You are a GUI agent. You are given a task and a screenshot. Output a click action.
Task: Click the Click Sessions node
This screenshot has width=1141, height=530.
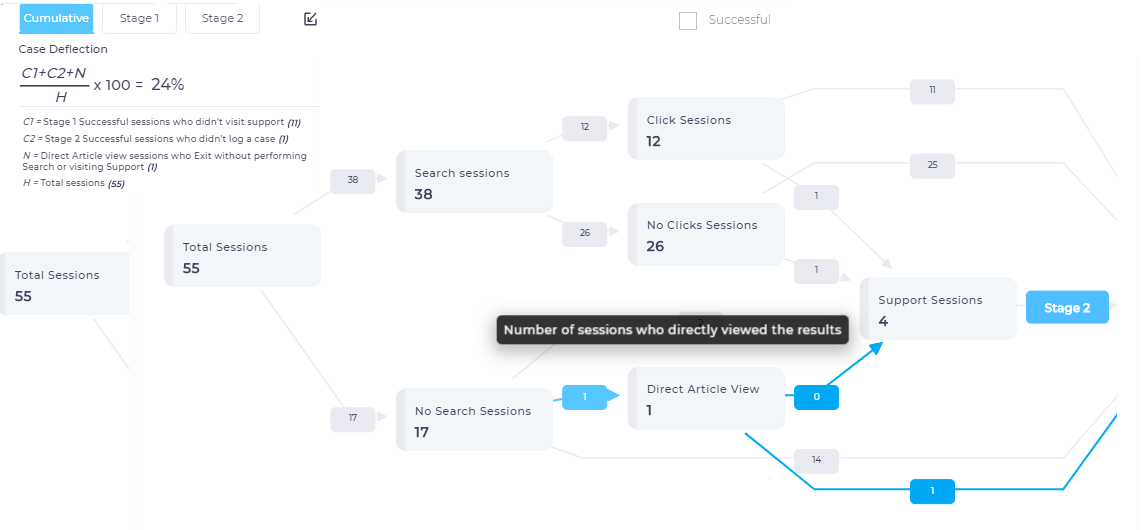(707, 129)
